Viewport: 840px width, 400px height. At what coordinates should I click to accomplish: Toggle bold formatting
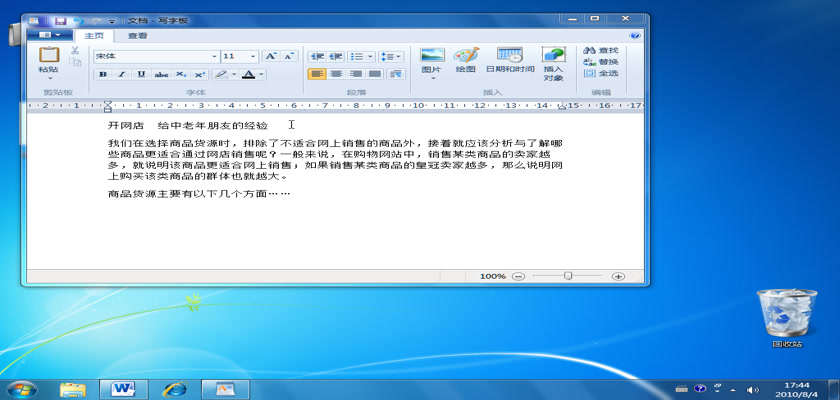(x=102, y=74)
